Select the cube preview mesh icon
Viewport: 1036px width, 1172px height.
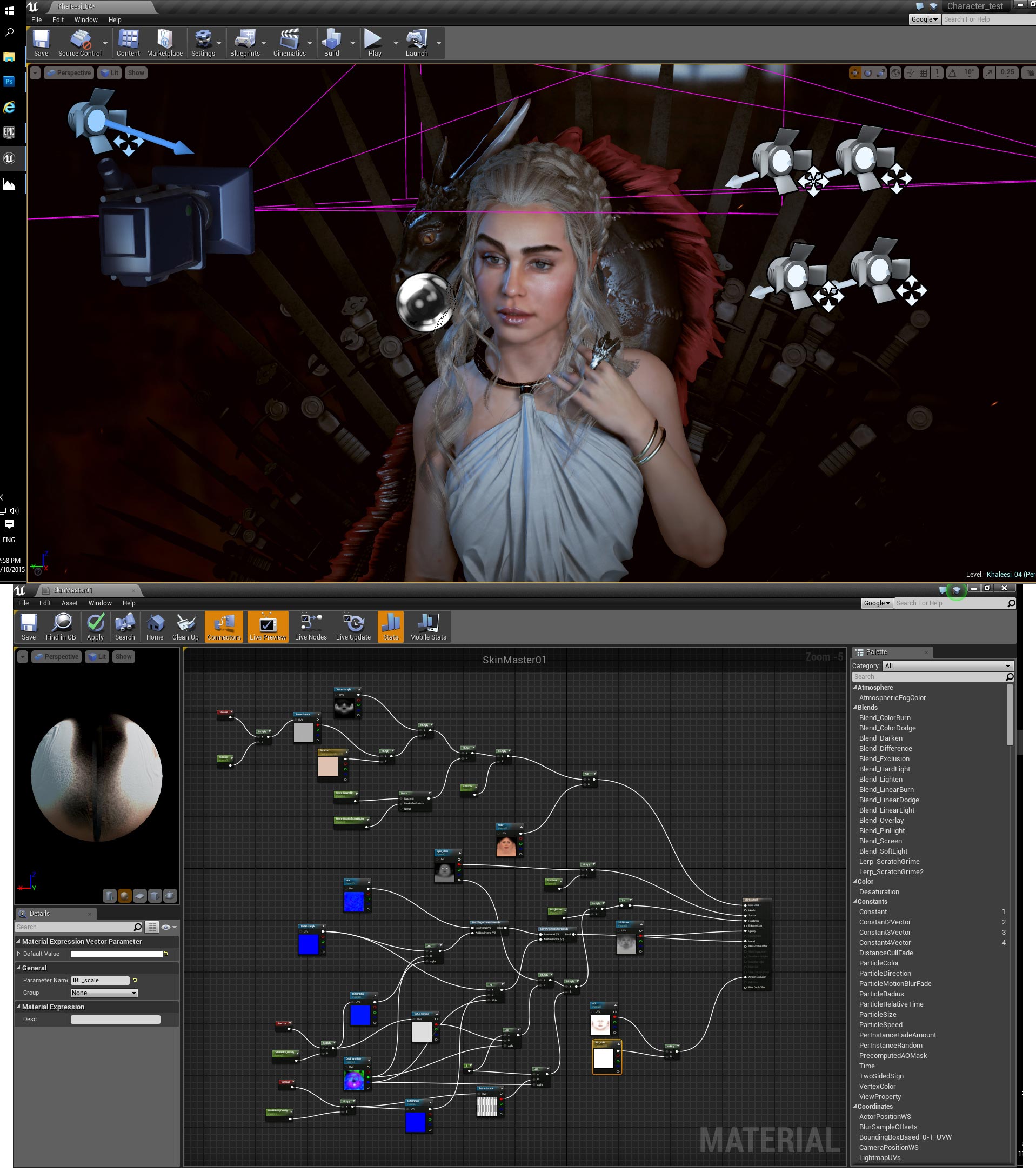155,896
